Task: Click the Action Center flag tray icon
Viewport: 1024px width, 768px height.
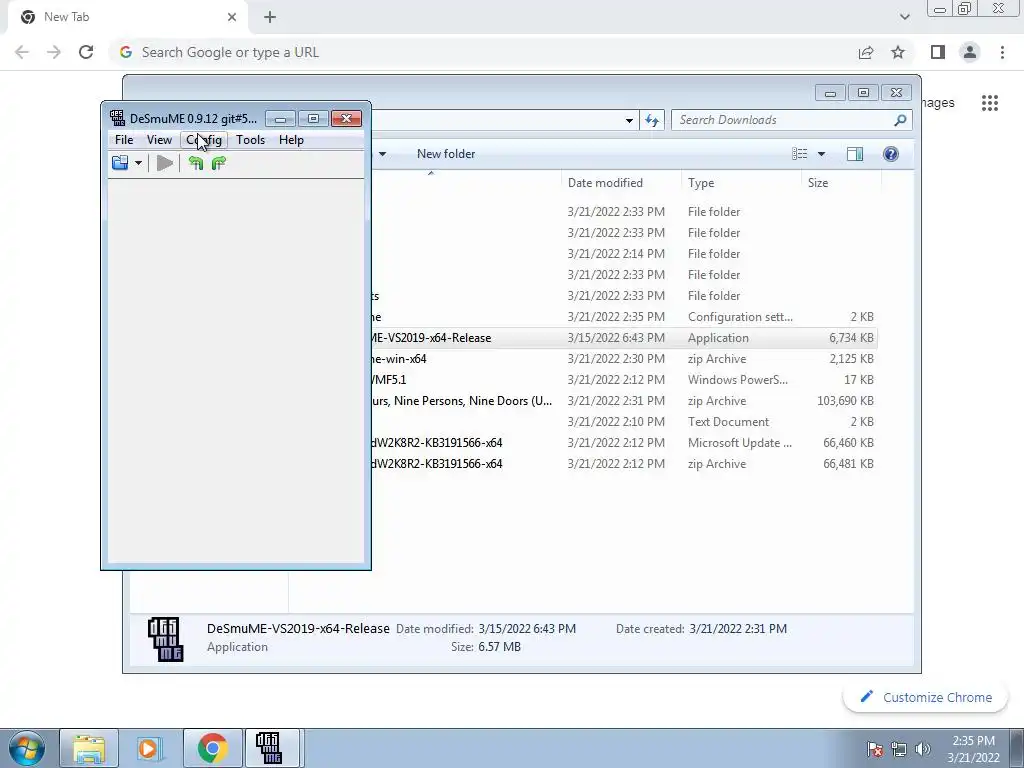Action: coord(875,749)
